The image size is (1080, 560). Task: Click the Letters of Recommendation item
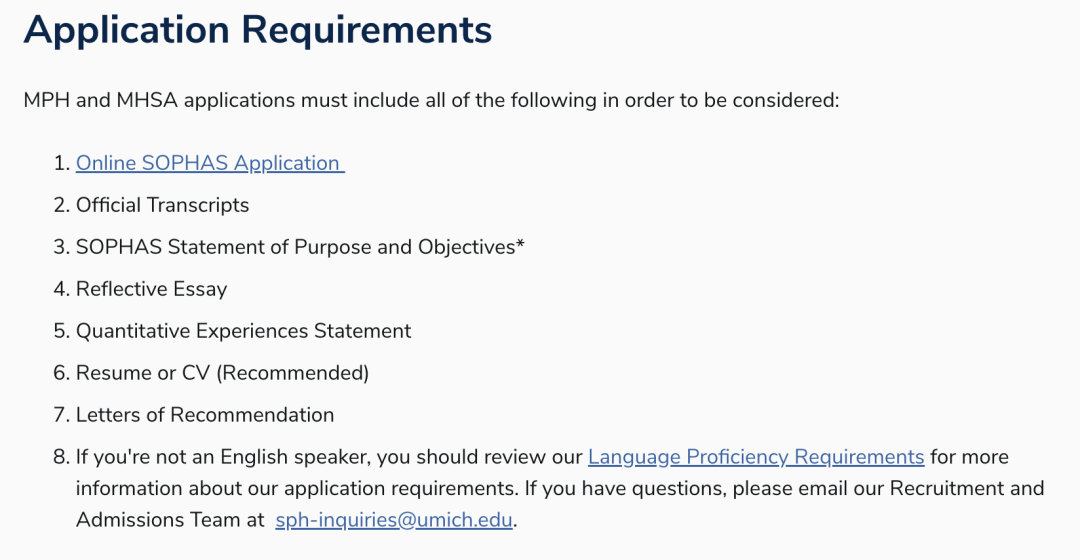[205, 415]
